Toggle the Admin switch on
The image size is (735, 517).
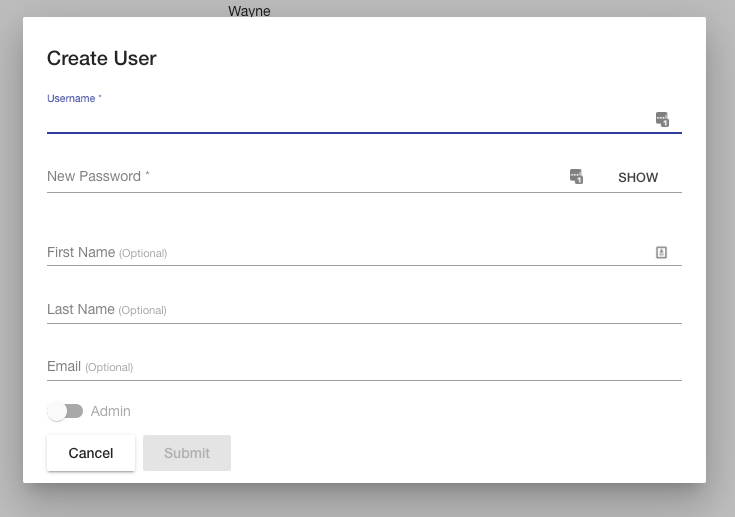(65, 411)
